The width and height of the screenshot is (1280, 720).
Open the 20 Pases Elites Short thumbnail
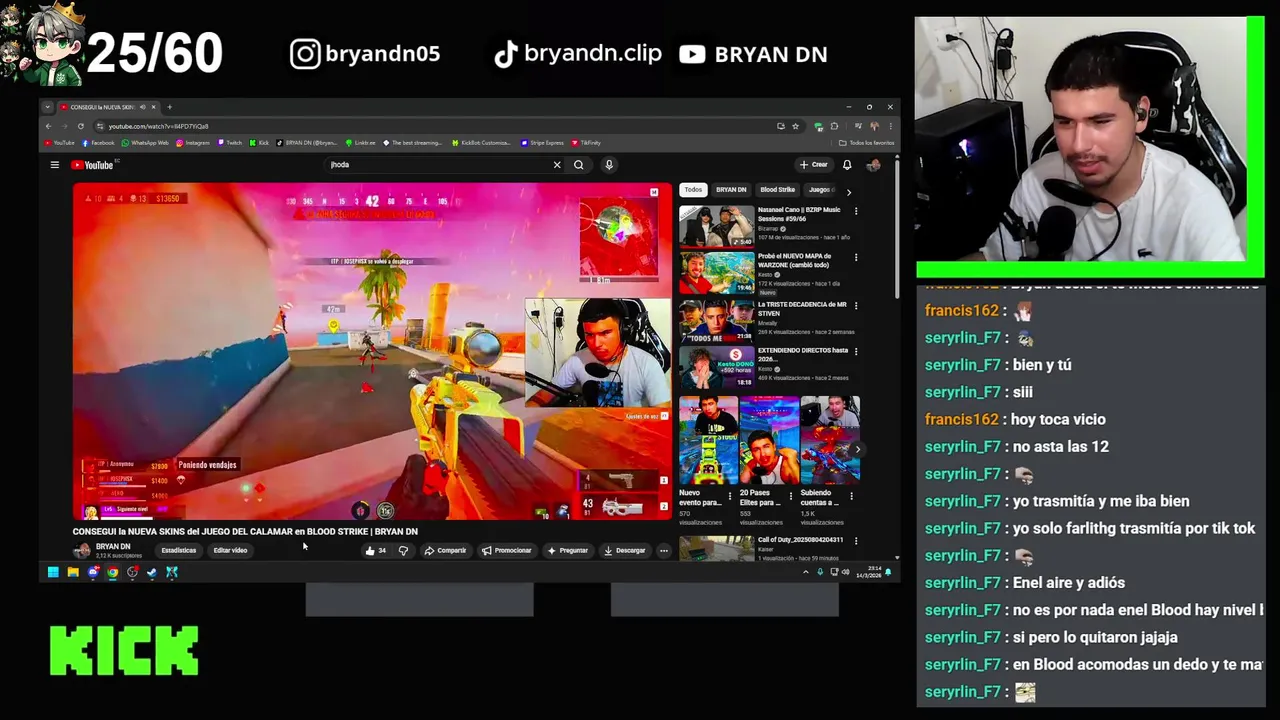[769, 440]
